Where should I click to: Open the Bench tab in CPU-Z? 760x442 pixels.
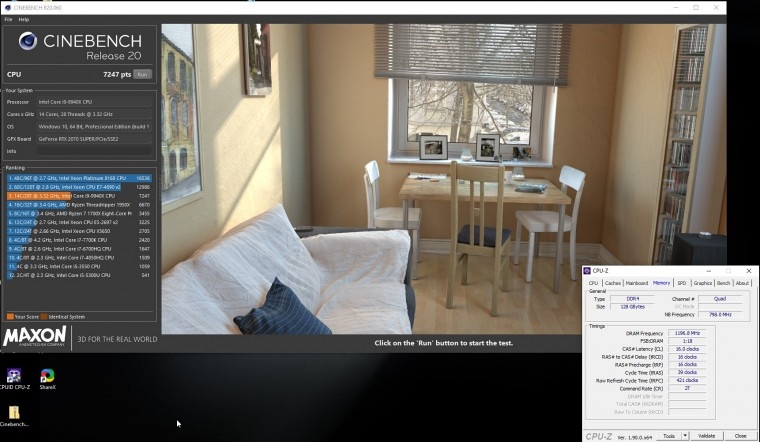pyautogui.click(x=723, y=283)
